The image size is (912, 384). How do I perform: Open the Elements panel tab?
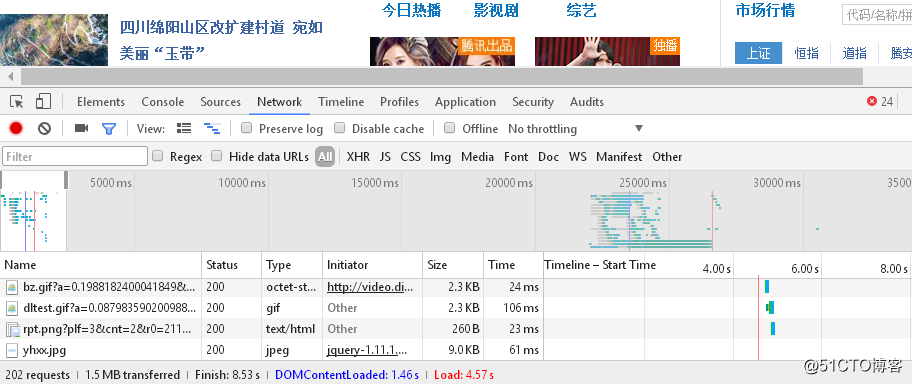101,102
